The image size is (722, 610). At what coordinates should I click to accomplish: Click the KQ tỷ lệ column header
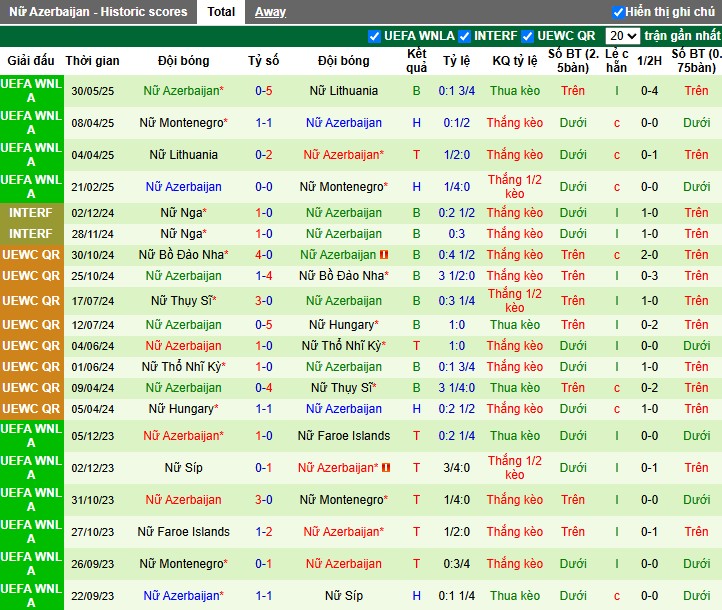[514, 61]
